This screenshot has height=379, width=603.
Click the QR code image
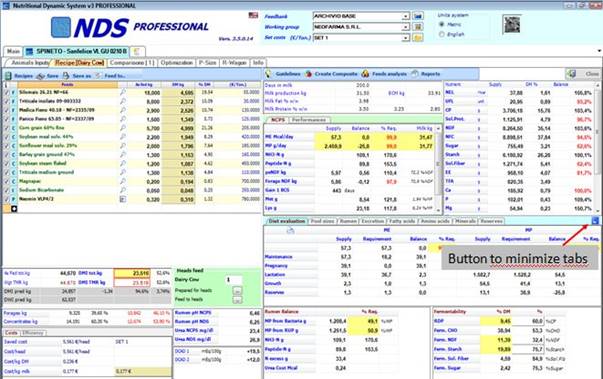click(512, 24)
